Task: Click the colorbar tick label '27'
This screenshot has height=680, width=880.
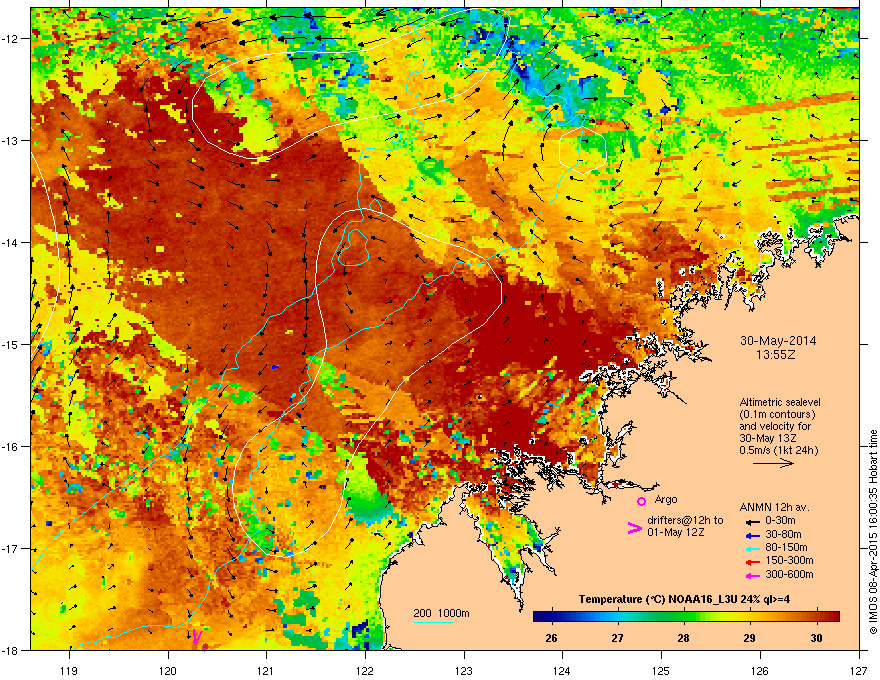Action: pos(617,638)
